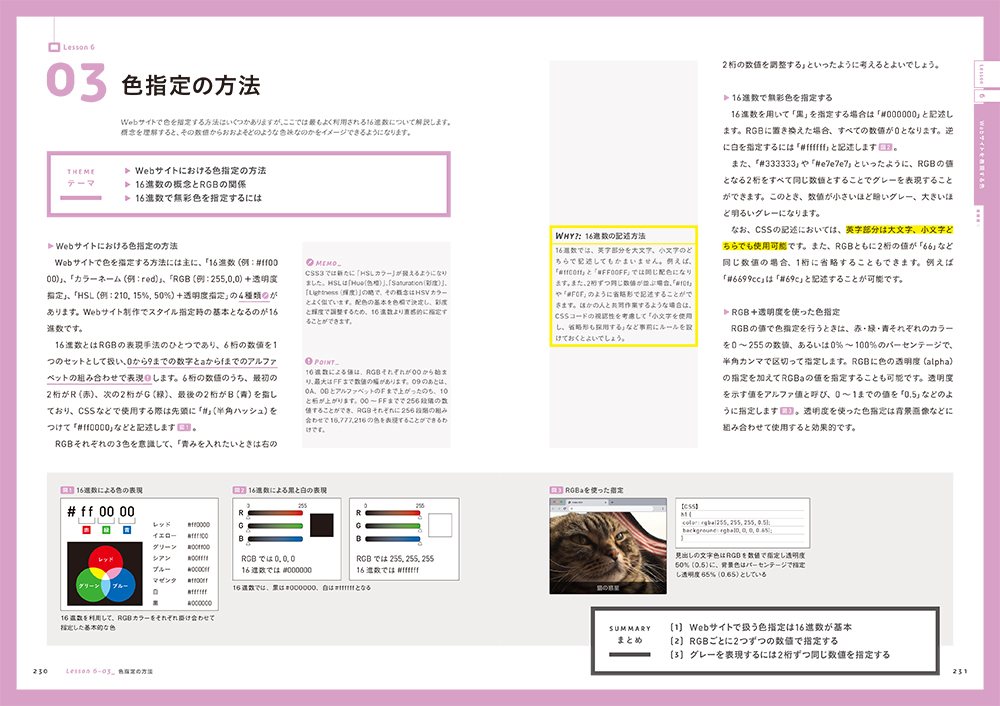Click the B slider in the black #000000 panel
The image size is (1000, 706).
pos(275,539)
